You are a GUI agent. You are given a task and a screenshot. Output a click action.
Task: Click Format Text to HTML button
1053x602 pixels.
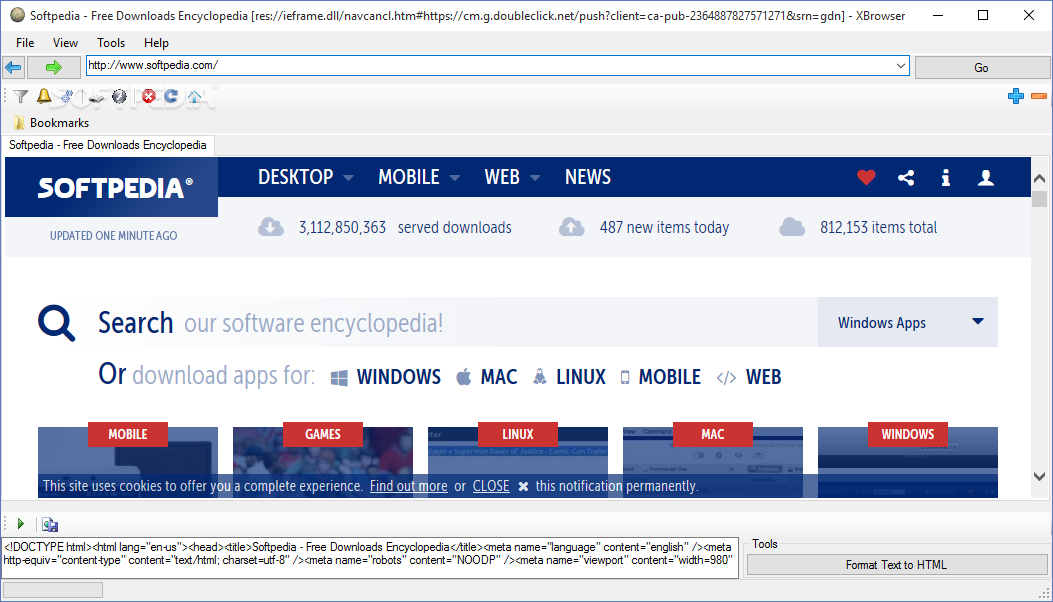coord(897,565)
